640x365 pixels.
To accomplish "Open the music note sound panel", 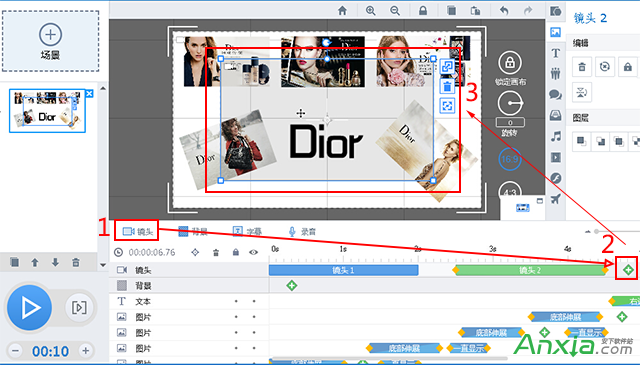I will [x=556, y=136].
